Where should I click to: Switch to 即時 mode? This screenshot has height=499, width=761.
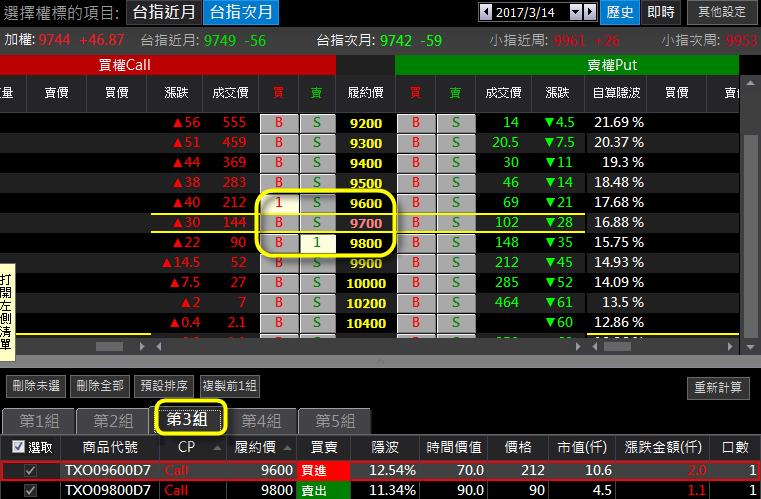661,12
